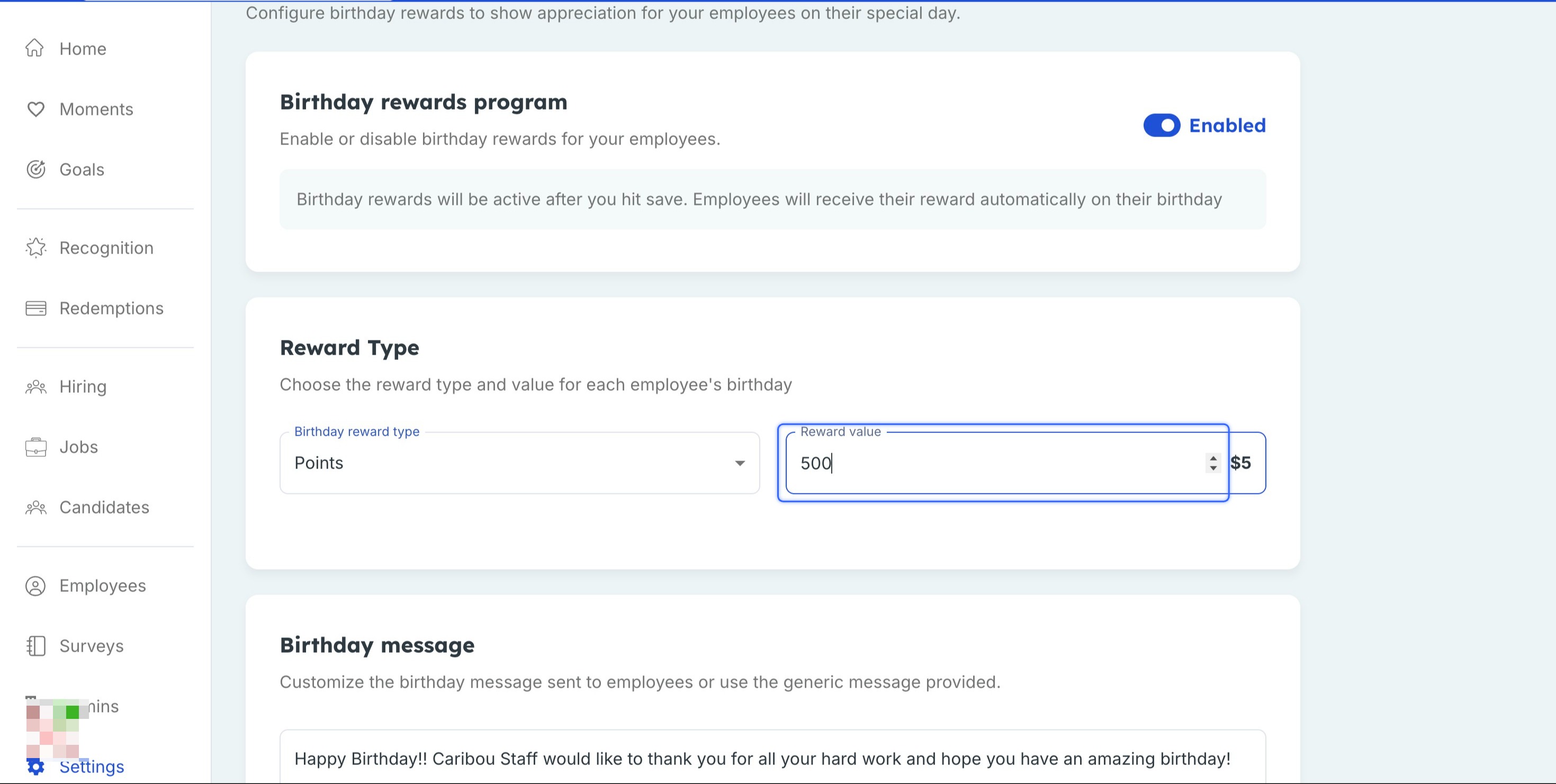Click the Jobs briefcase icon

pos(35,447)
